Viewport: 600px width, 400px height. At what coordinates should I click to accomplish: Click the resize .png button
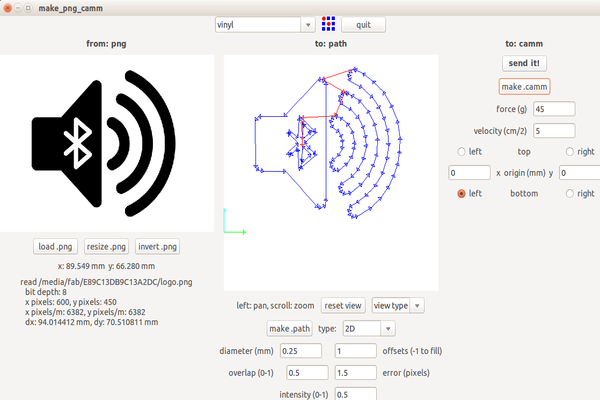pos(106,247)
